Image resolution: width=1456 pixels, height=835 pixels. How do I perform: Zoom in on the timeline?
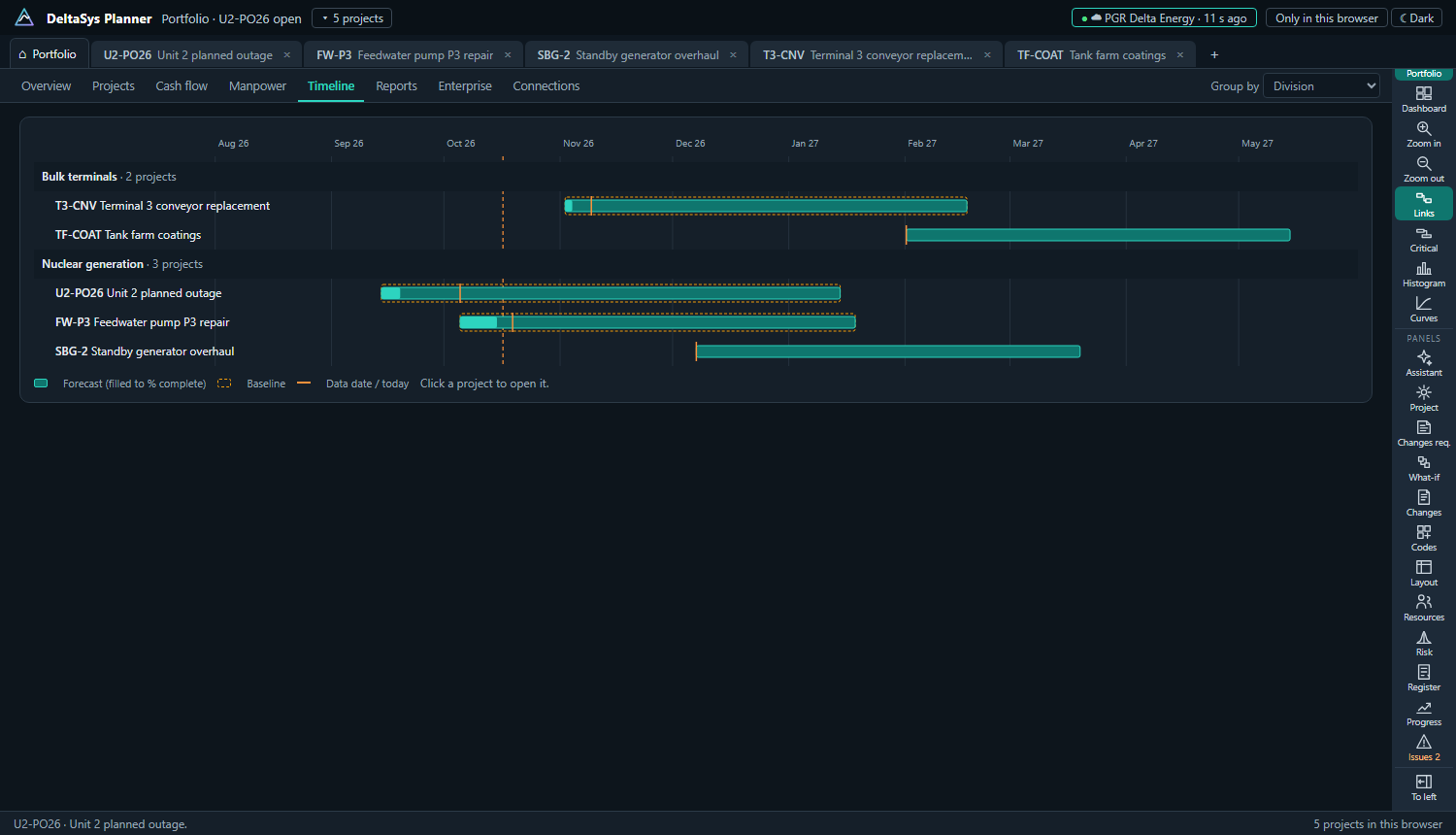(x=1424, y=134)
